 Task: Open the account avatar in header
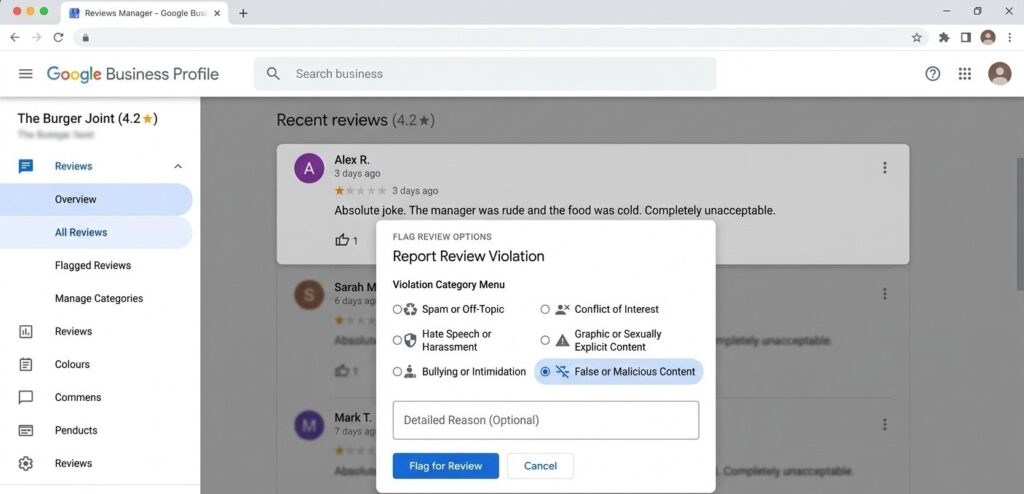[x=999, y=74]
